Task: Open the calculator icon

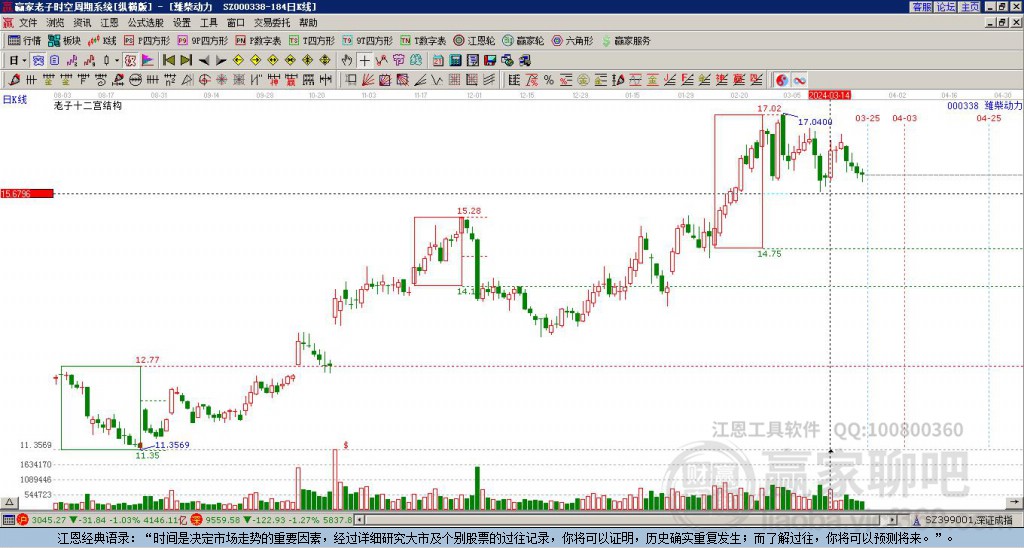Action: pos(455,60)
